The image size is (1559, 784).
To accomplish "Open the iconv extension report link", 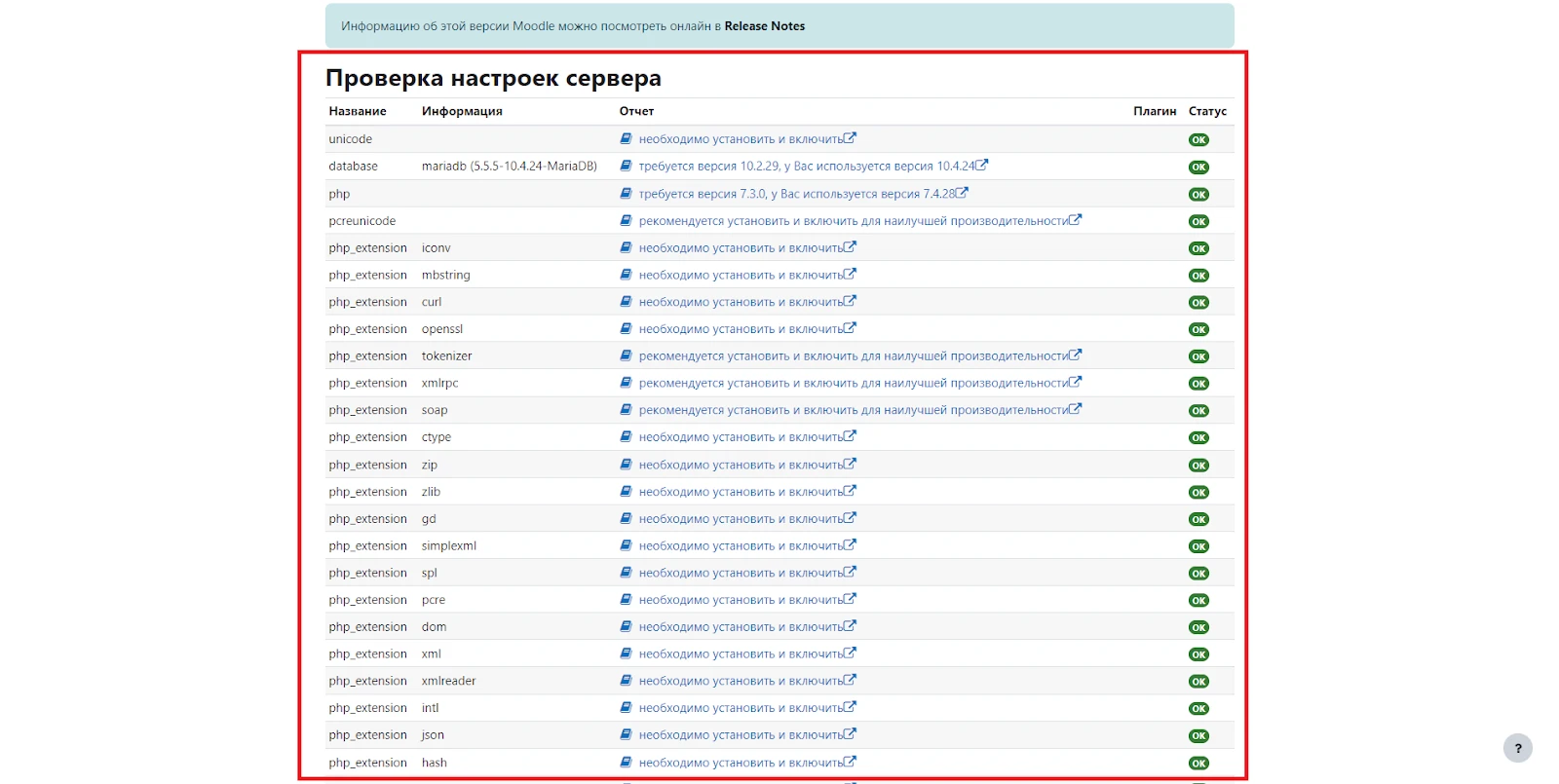I will click(740, 248).
